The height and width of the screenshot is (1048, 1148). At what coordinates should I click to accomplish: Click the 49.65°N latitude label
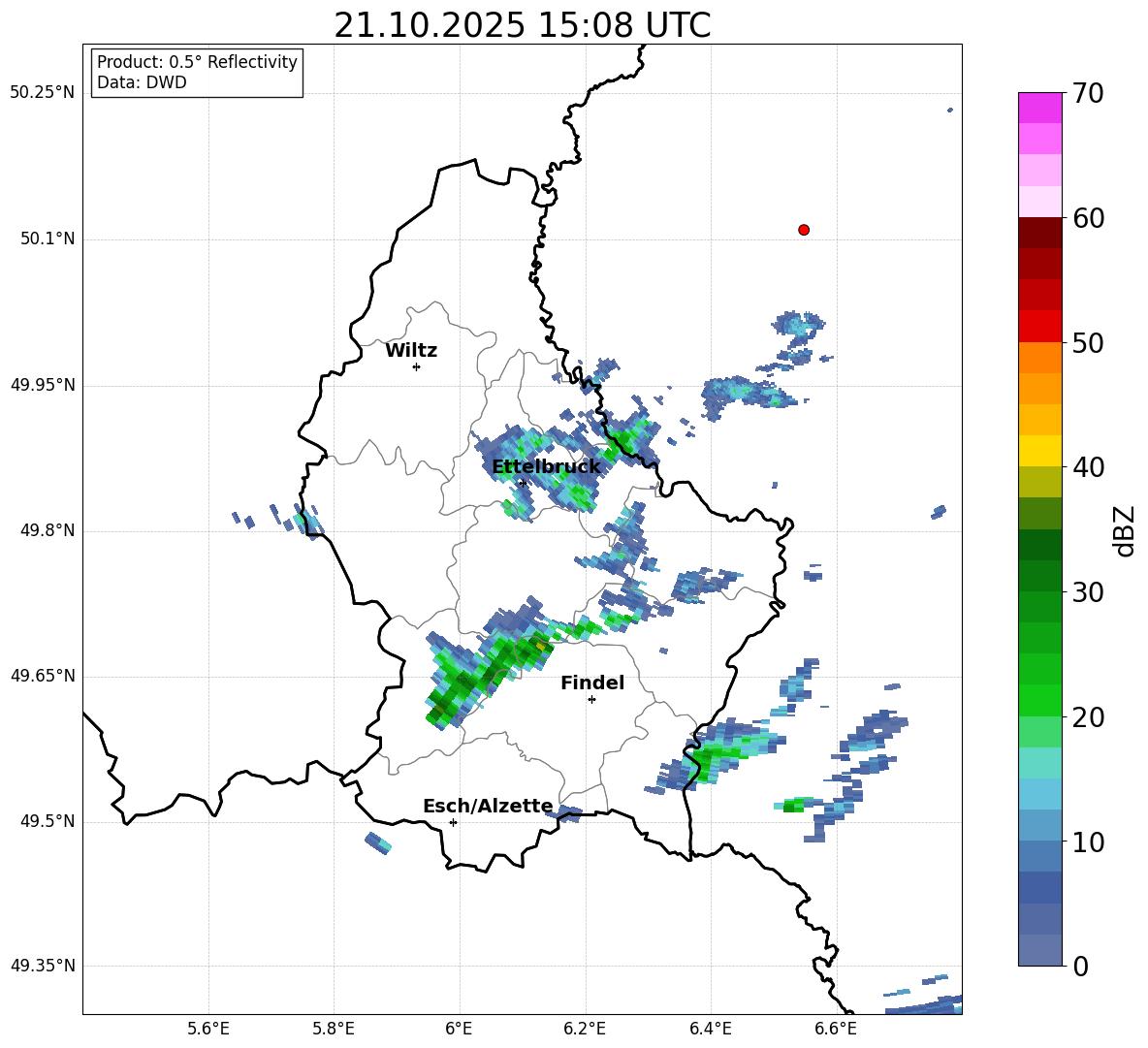click(x=43, y=676)
